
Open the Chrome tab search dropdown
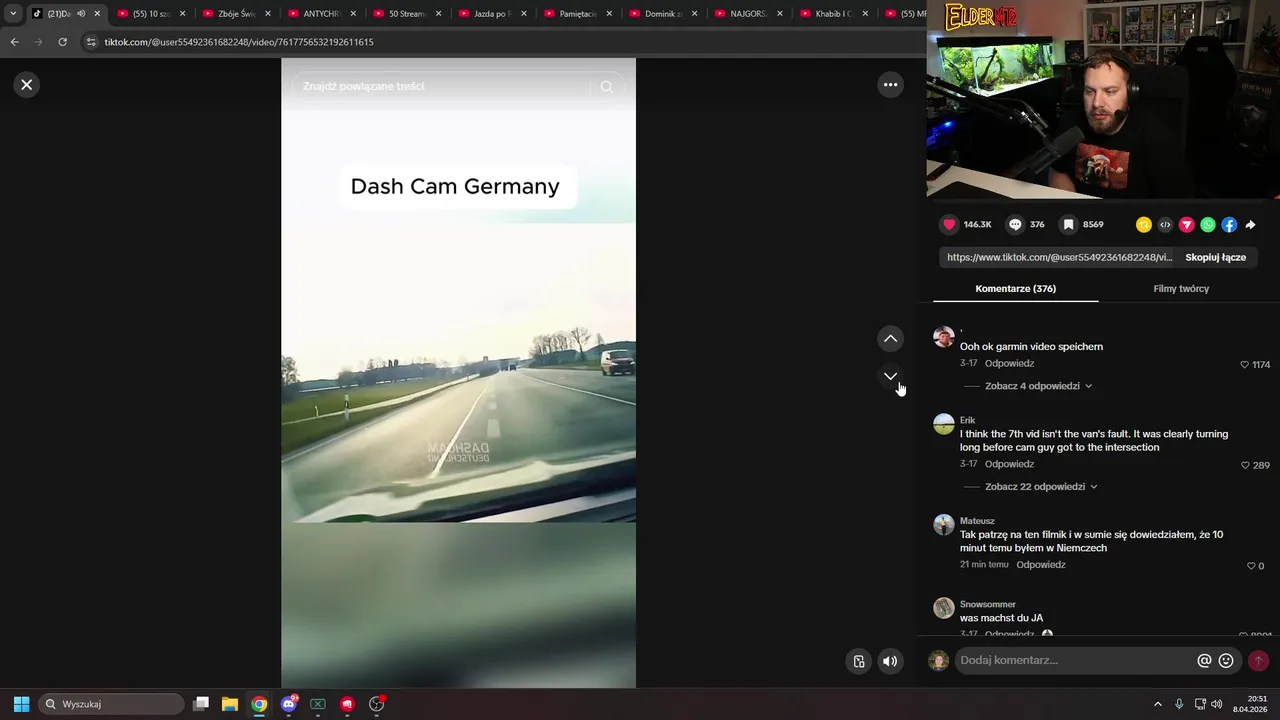(13, 14)
